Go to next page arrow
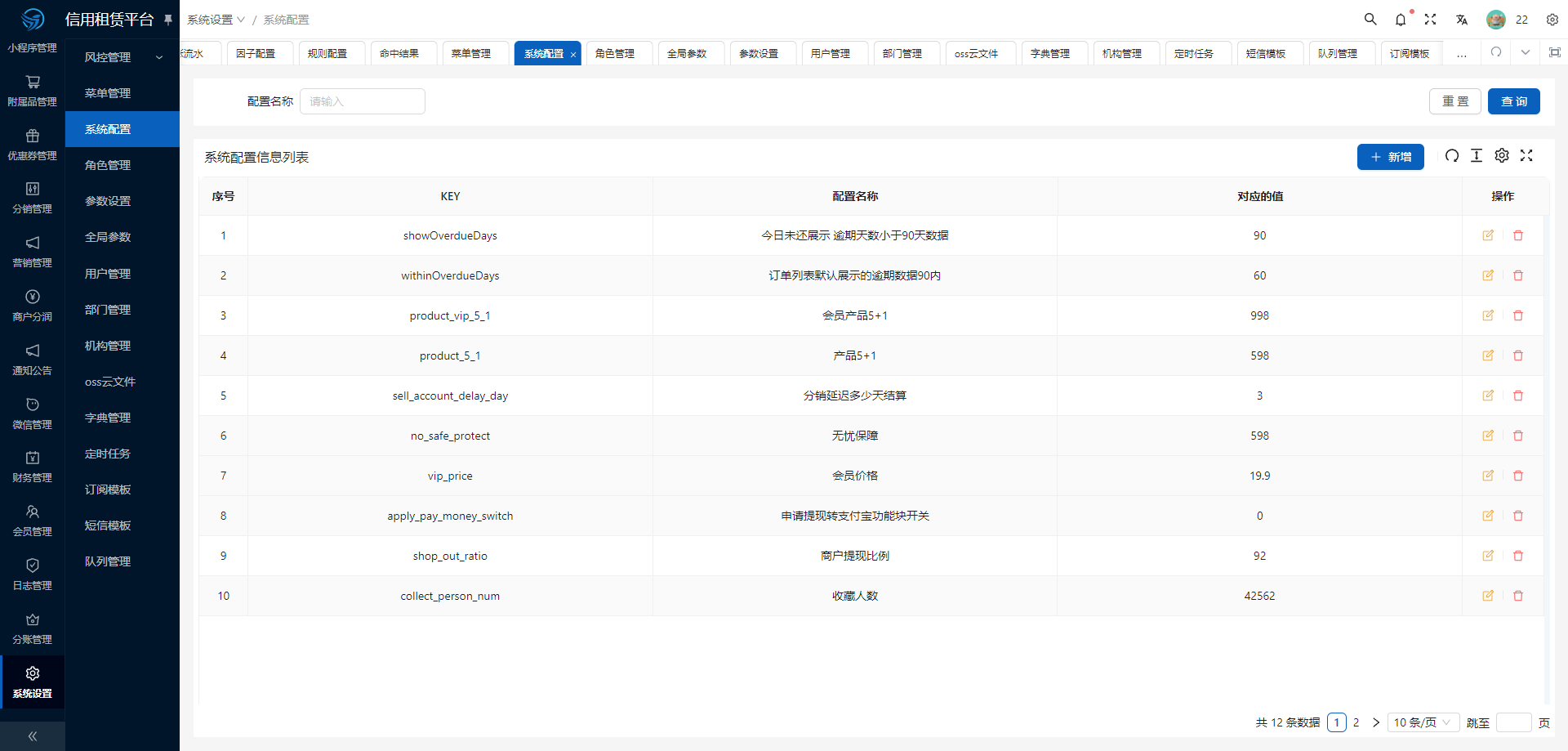Image resolution: width=1568 pixels, height=751 pixels. tap(1376, 722)
